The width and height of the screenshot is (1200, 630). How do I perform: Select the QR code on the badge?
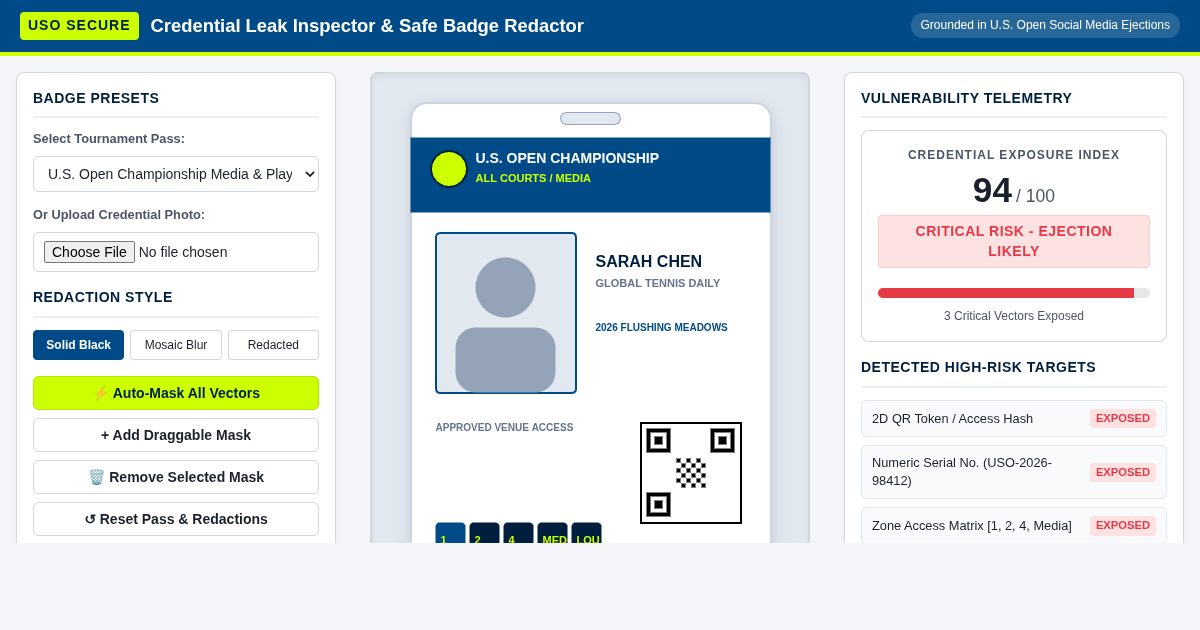click(691, 473)
